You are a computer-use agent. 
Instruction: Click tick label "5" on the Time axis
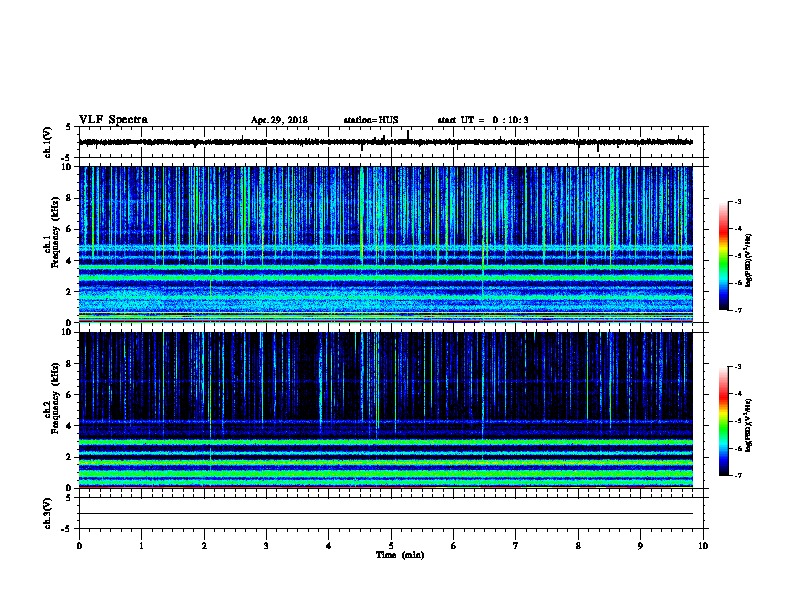click(391, 546)
